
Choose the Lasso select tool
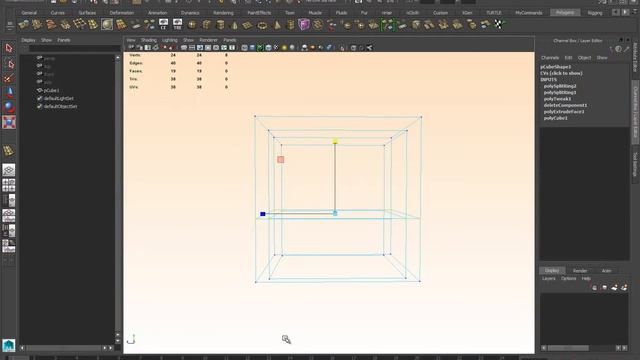(9, 64)
